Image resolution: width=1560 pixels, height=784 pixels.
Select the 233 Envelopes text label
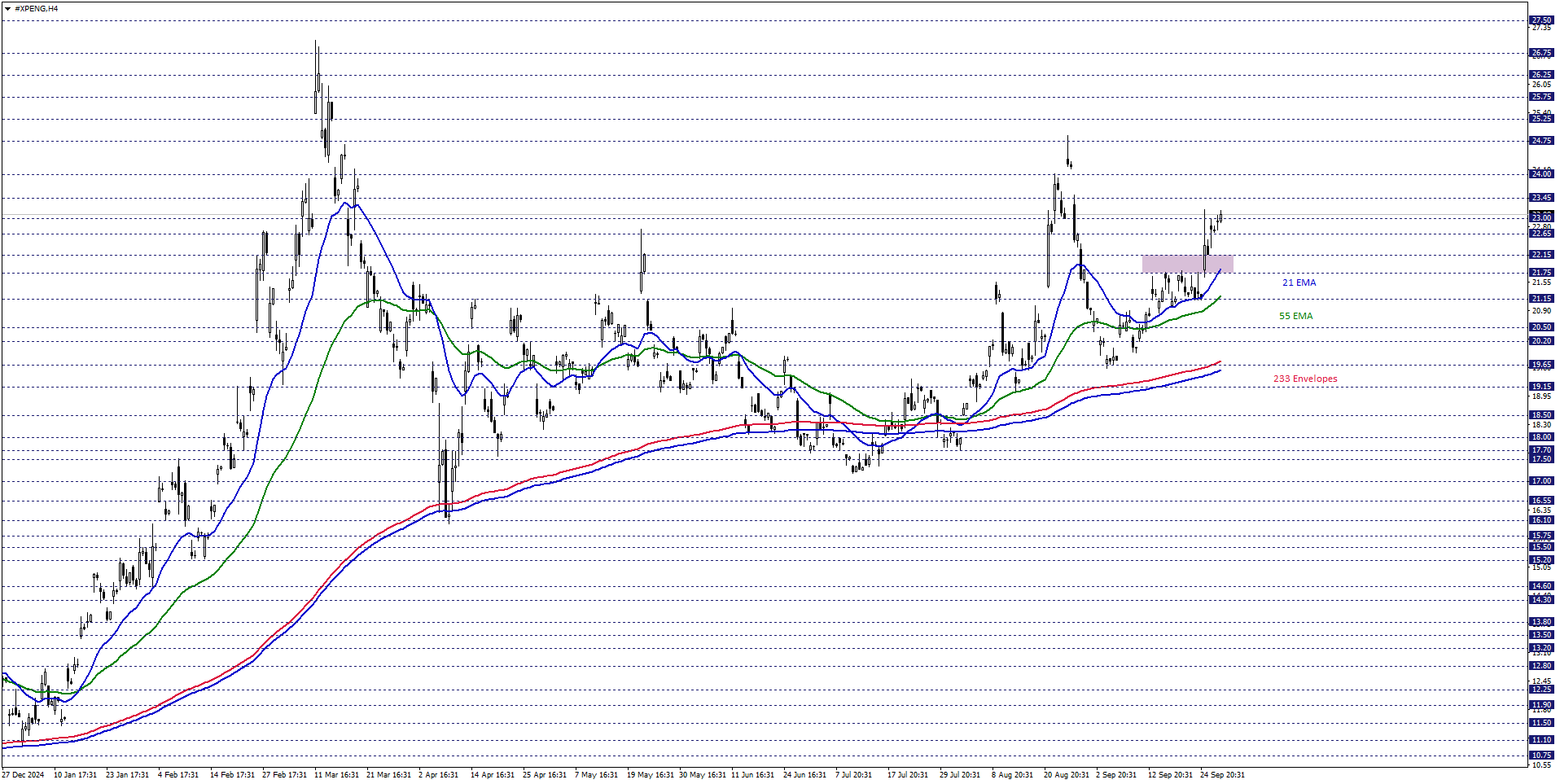[1305, 379]
